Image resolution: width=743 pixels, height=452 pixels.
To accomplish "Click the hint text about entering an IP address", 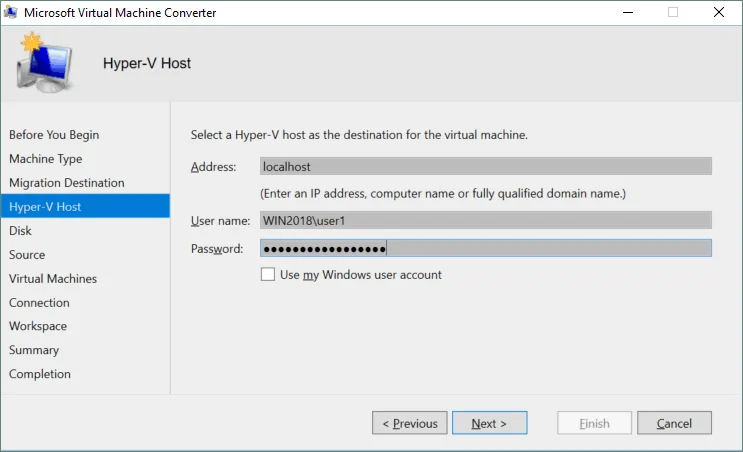I will point(443,194).
